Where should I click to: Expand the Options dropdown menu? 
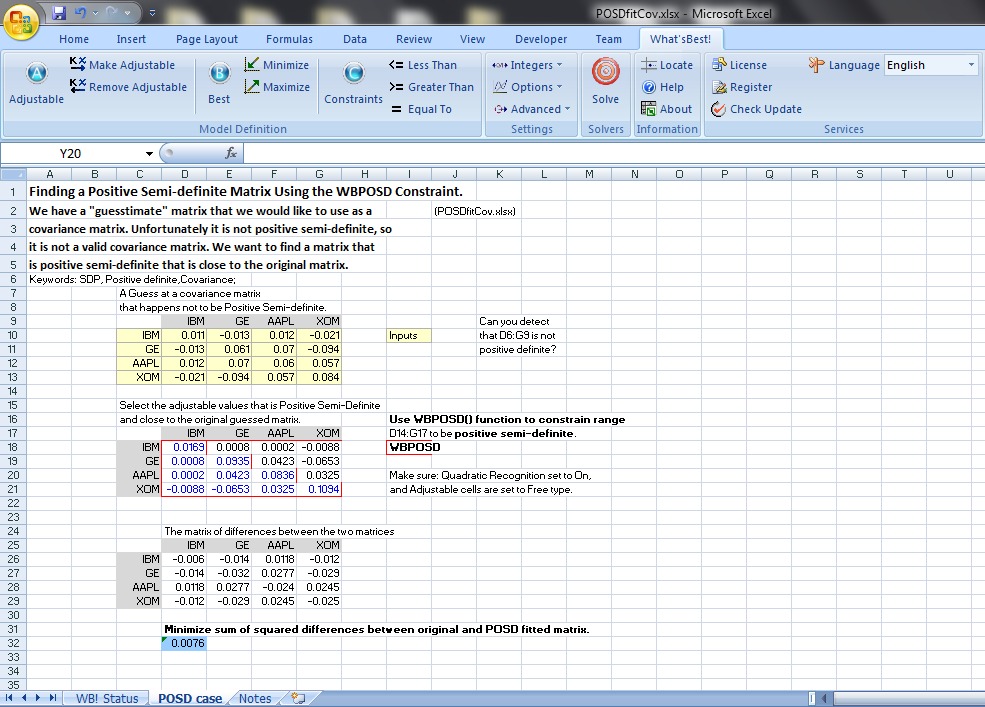tap(527, 87)
